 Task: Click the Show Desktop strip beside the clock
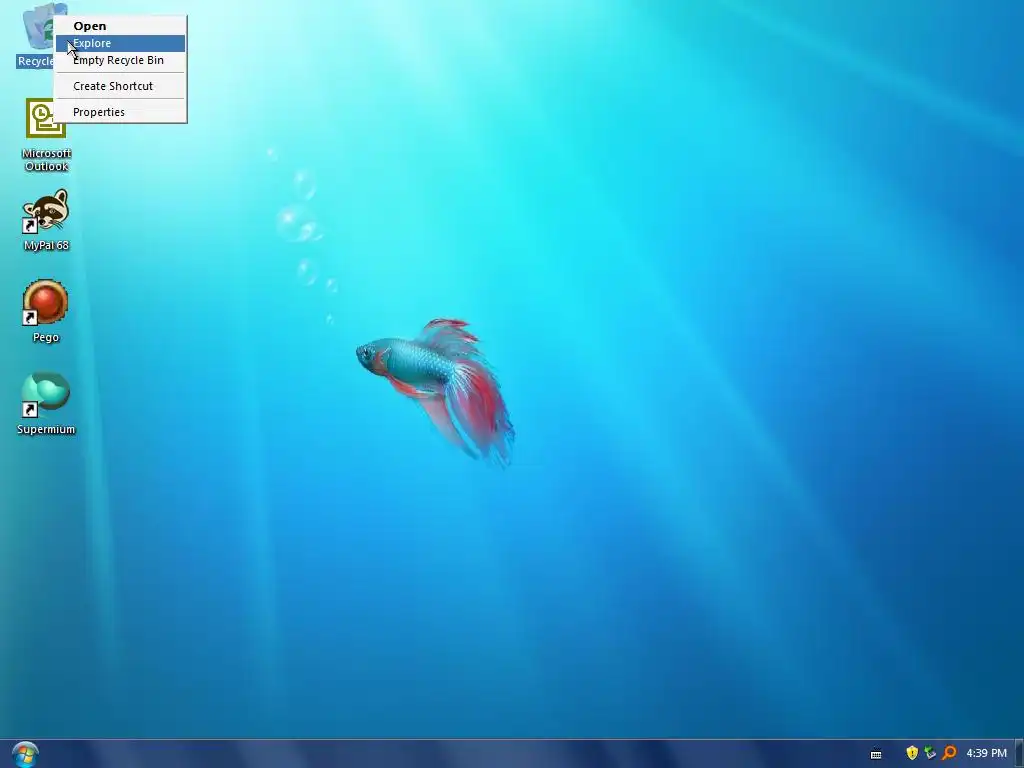(1019, 754)
